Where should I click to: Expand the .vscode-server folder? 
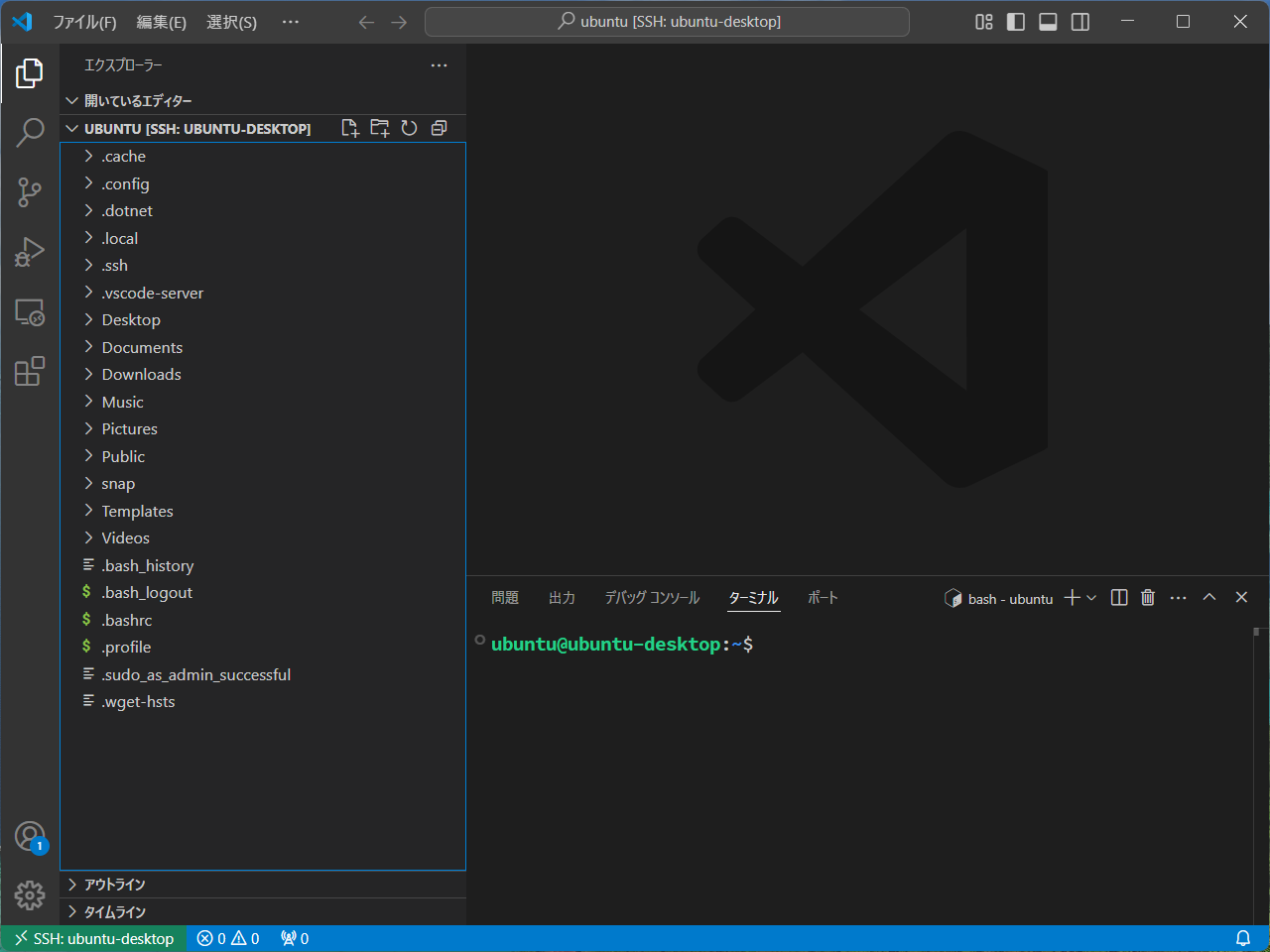[x=263, y=293]
